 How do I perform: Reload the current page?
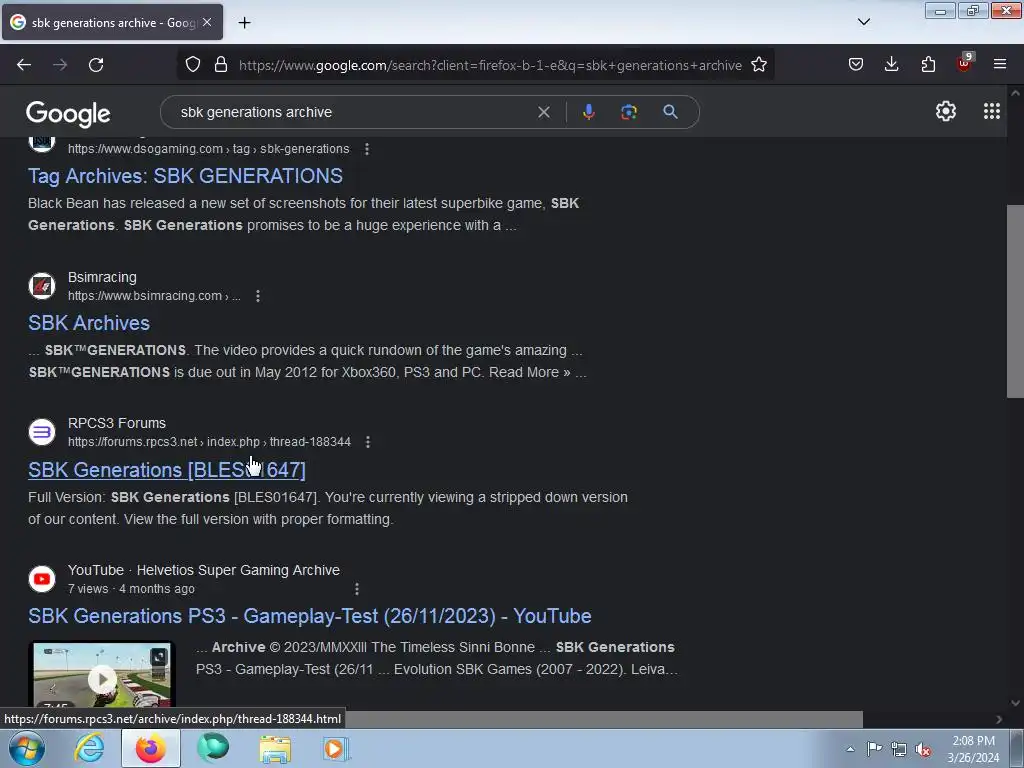[96, 65]
